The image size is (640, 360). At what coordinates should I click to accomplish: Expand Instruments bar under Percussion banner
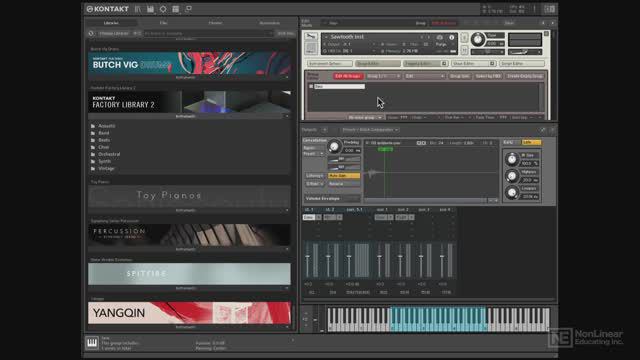[189, 249]
